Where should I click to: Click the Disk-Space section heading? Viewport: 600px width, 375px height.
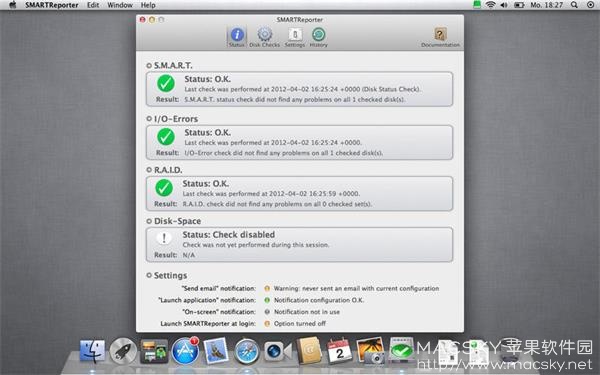point(177,221)
